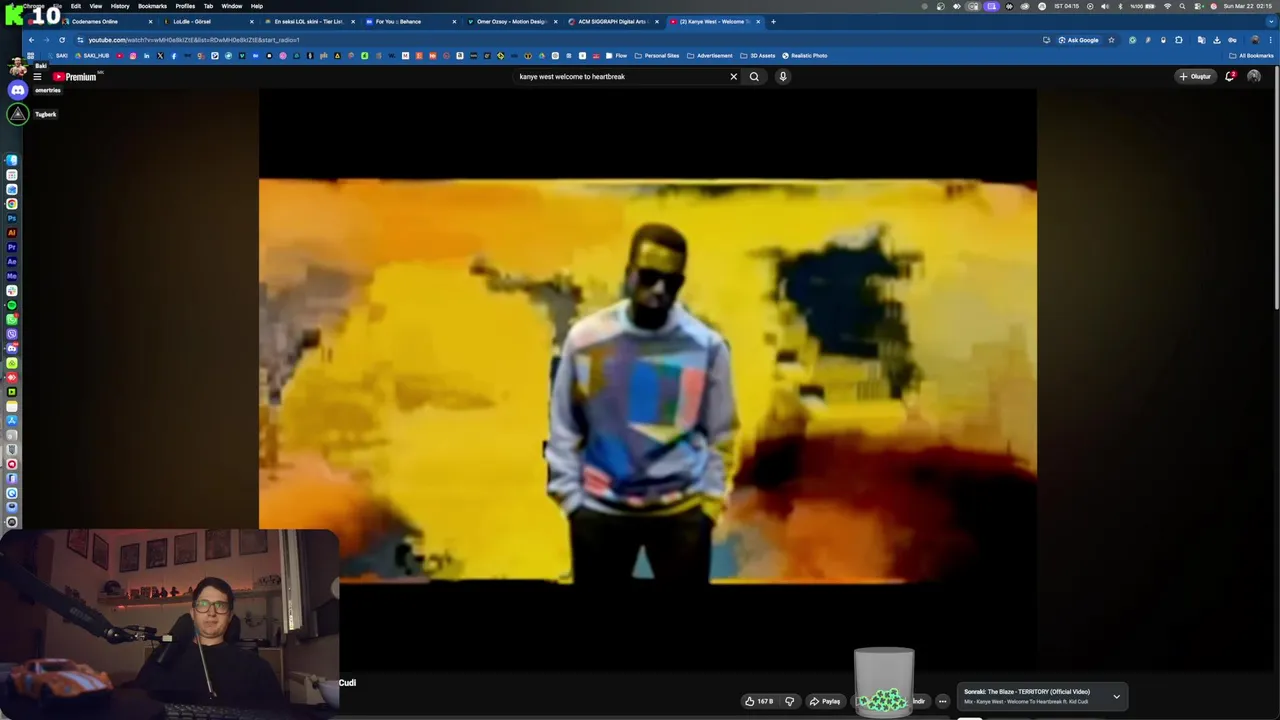
Task: Open Spotlight search in menu bar
Action: [x=1183, y=6]
